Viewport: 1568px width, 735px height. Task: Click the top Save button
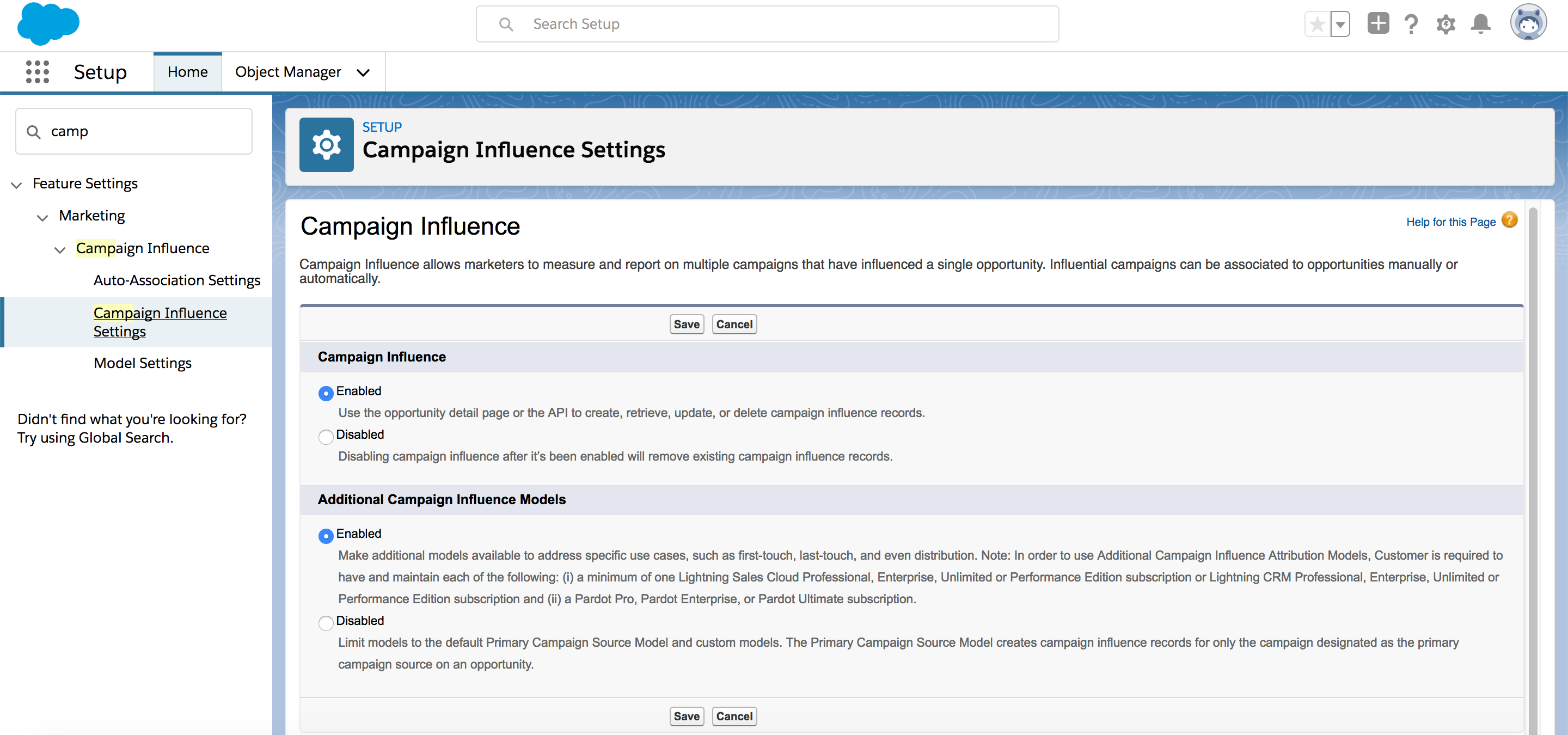(687, 324)
